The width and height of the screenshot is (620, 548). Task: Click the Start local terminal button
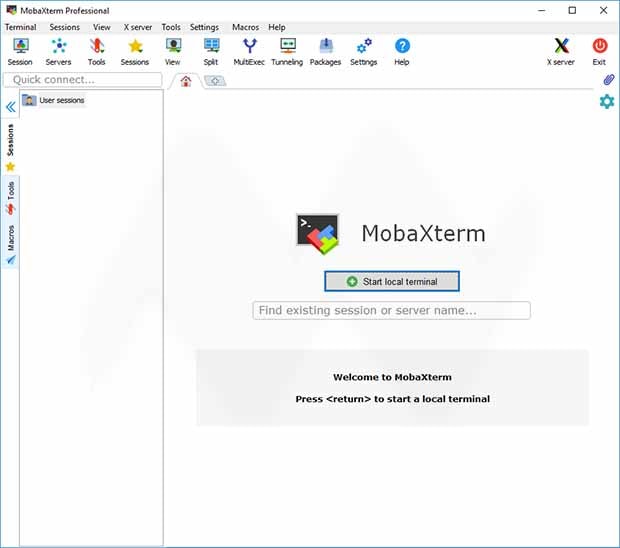pos(392,281)
